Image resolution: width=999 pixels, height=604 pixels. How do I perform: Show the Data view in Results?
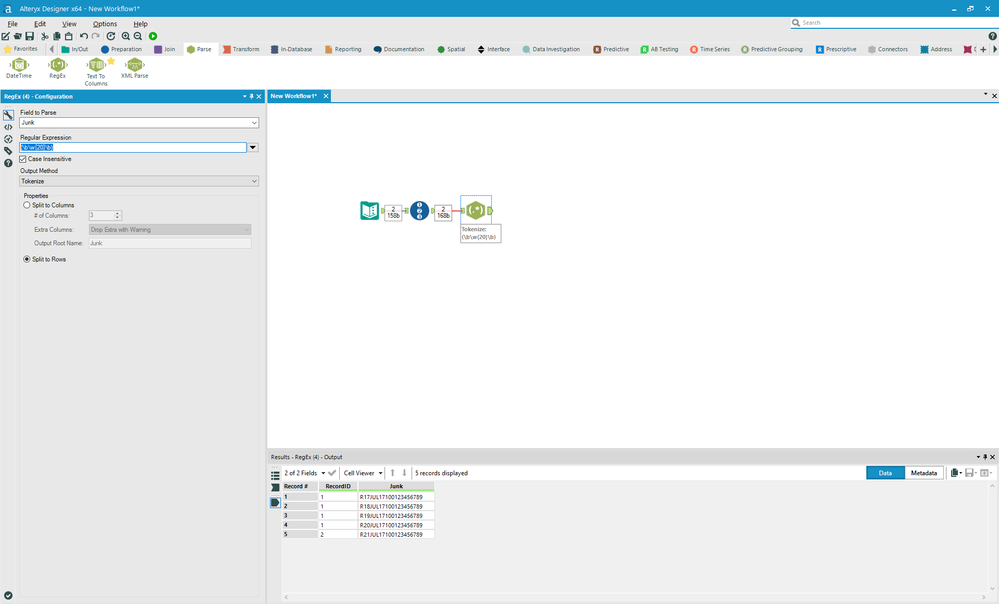pyautogui.click(x=885, y=473)
